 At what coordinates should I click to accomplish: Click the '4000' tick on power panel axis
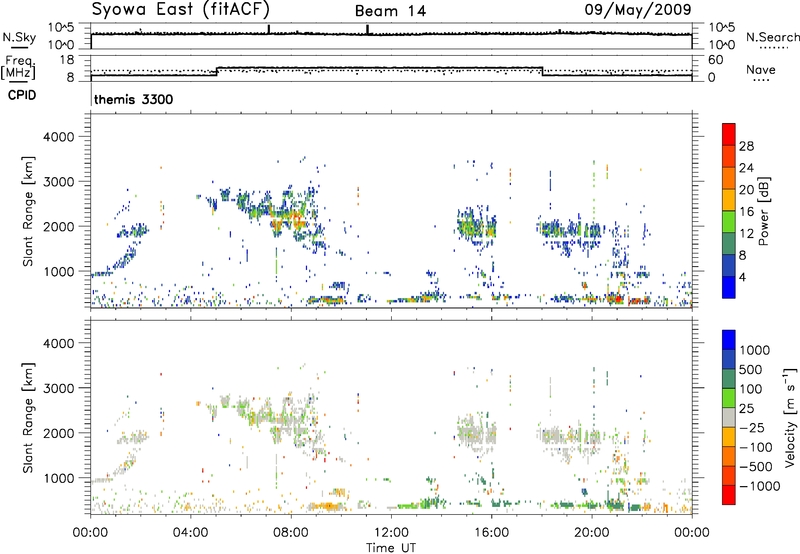point(59,137)
